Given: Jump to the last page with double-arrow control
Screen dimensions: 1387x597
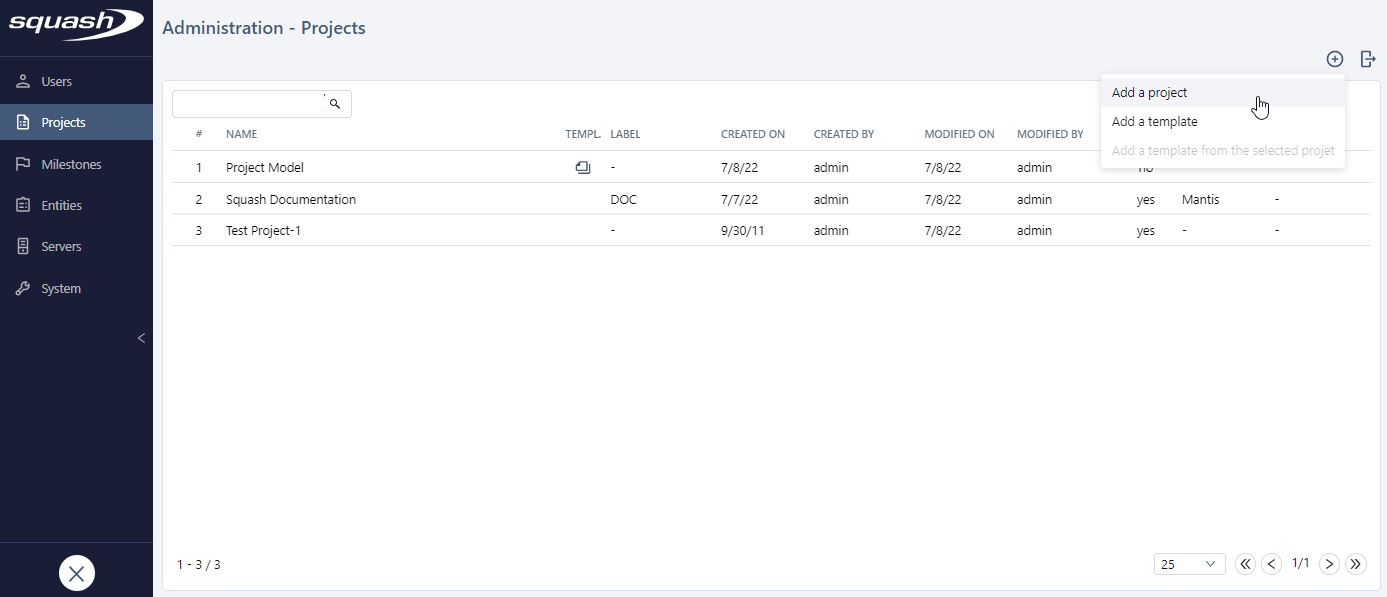Looking at the screenshot, I should tap(1356, 564).
